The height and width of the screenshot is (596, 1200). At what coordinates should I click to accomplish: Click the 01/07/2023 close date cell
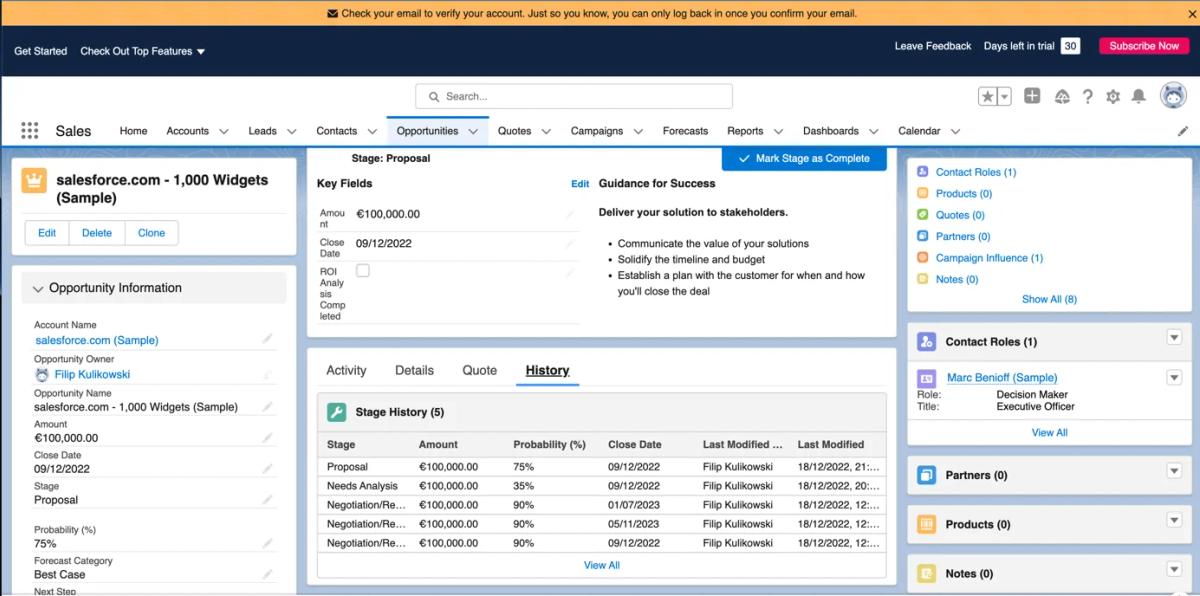click(x=634, y=505)
